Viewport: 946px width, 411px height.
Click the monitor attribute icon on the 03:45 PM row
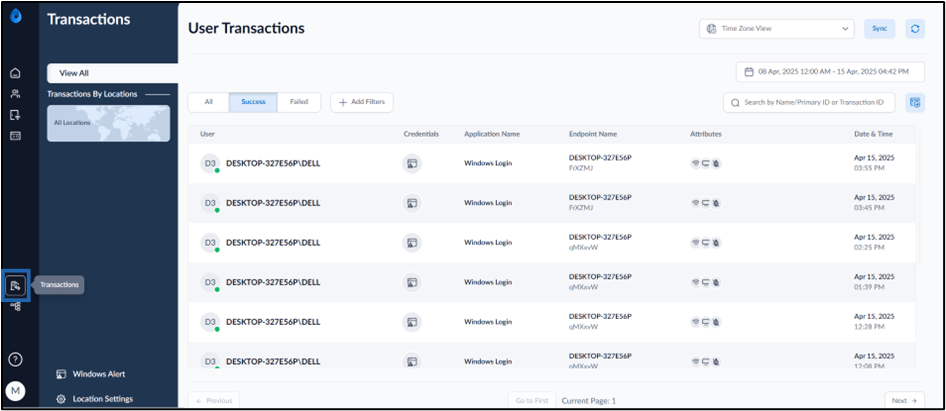coord(705,203)
